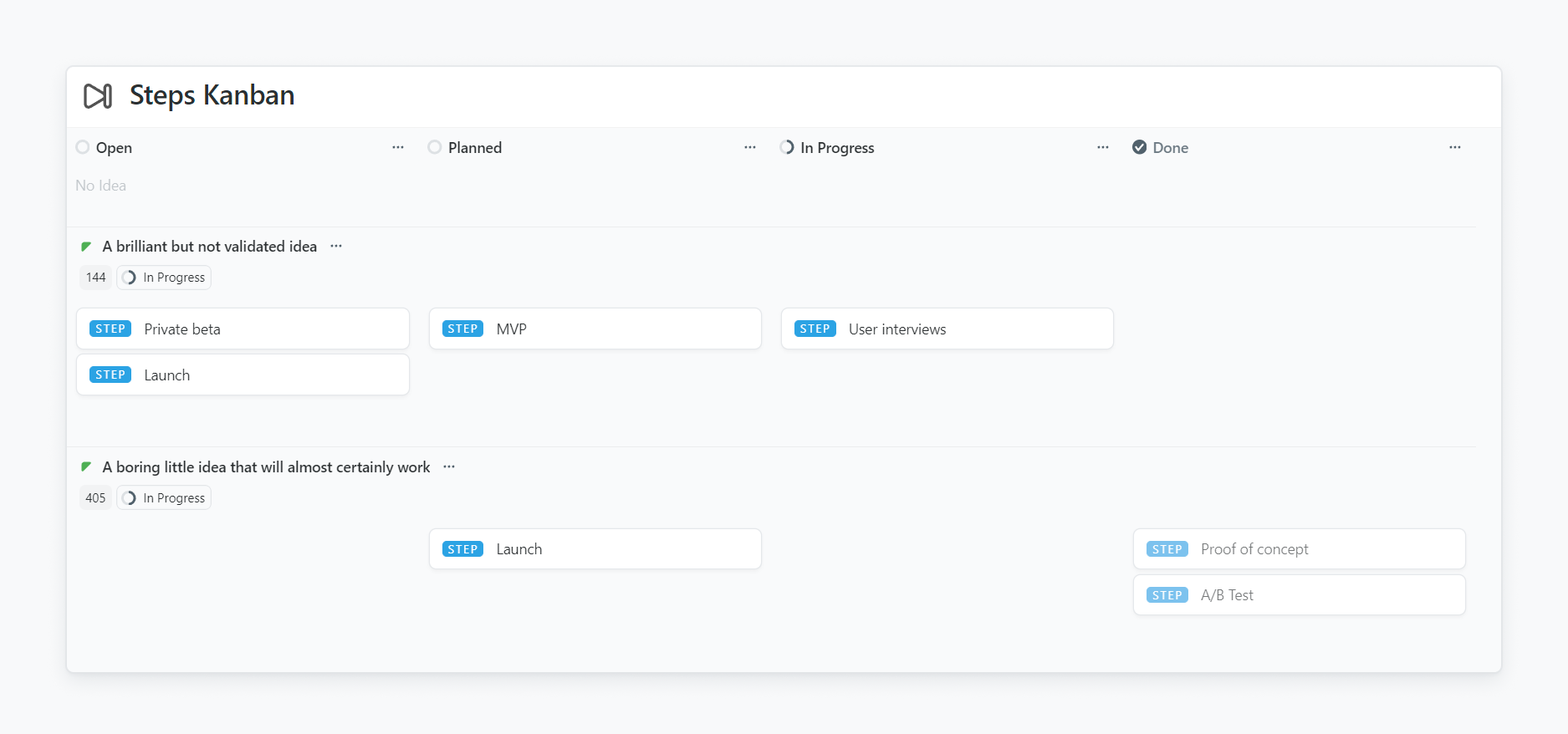Viewport: 1568px width, 734px height.
Task: Click the Open column status circle icon
Action: [83, 147]
